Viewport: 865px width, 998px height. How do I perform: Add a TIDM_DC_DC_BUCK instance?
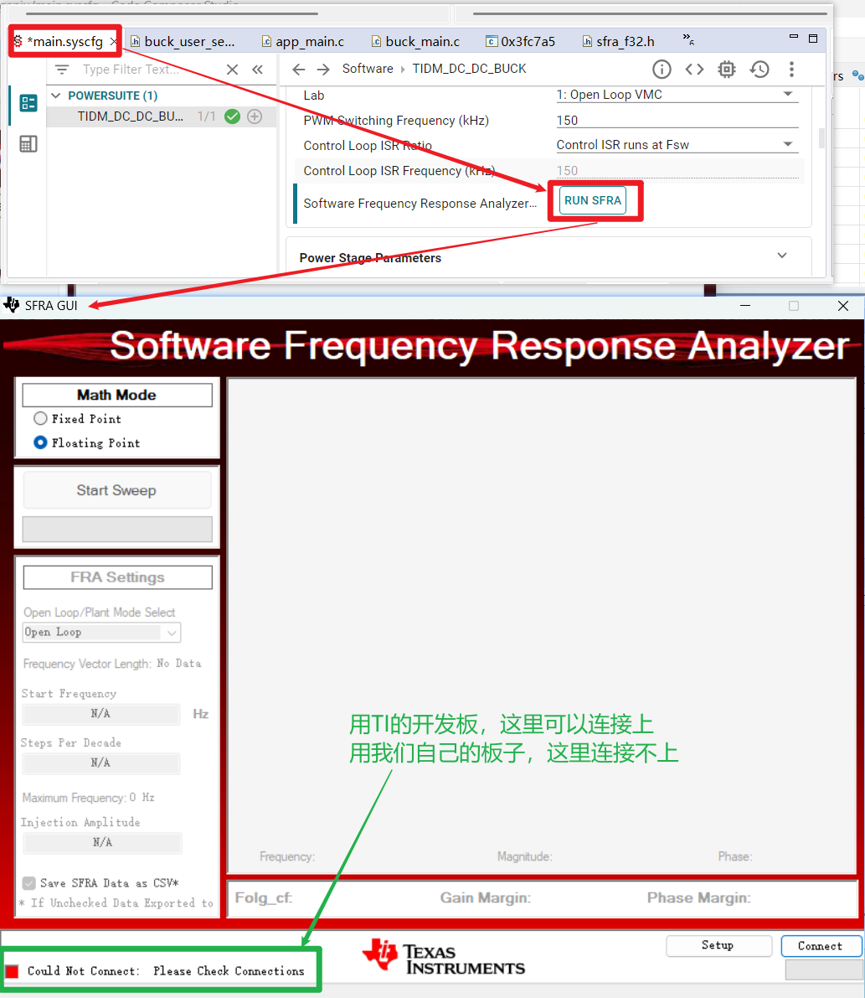[255, 116]
